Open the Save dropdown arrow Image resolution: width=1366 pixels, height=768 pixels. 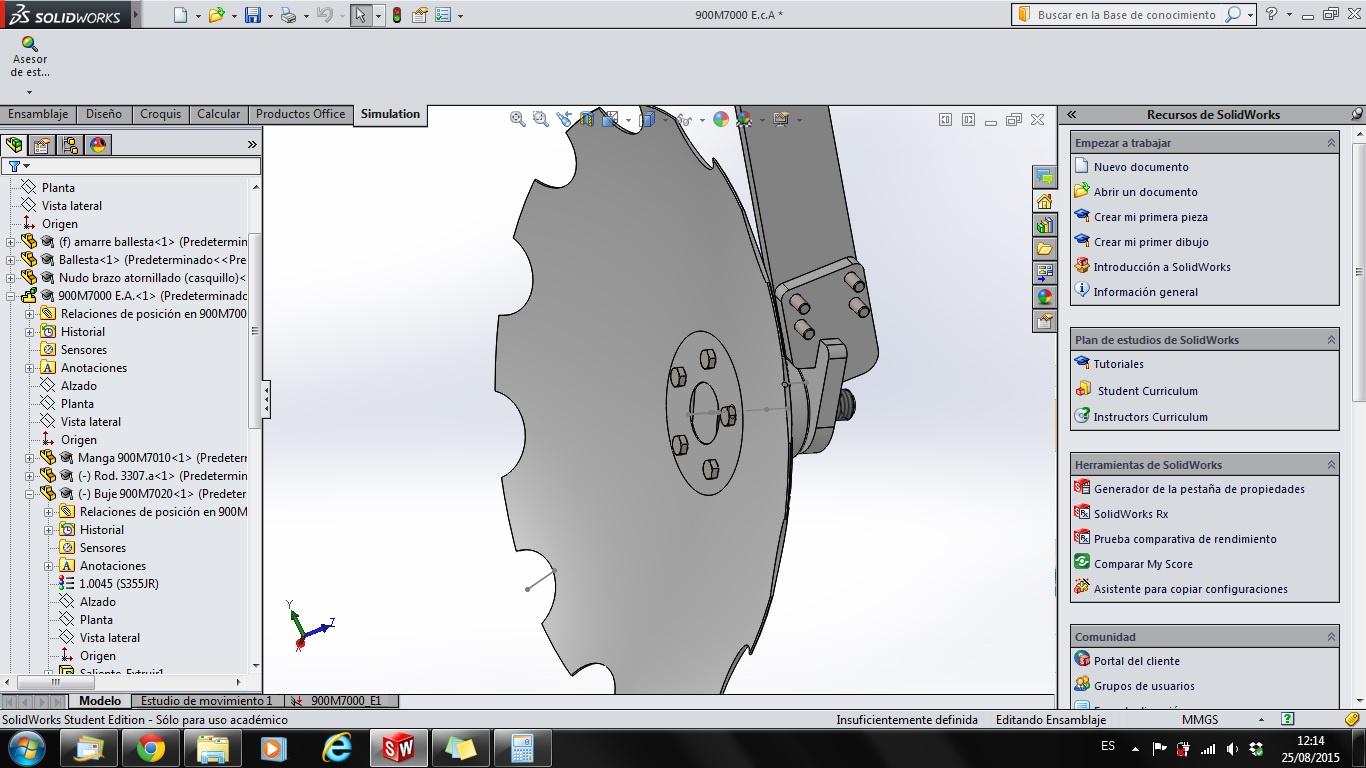point(270,16)
